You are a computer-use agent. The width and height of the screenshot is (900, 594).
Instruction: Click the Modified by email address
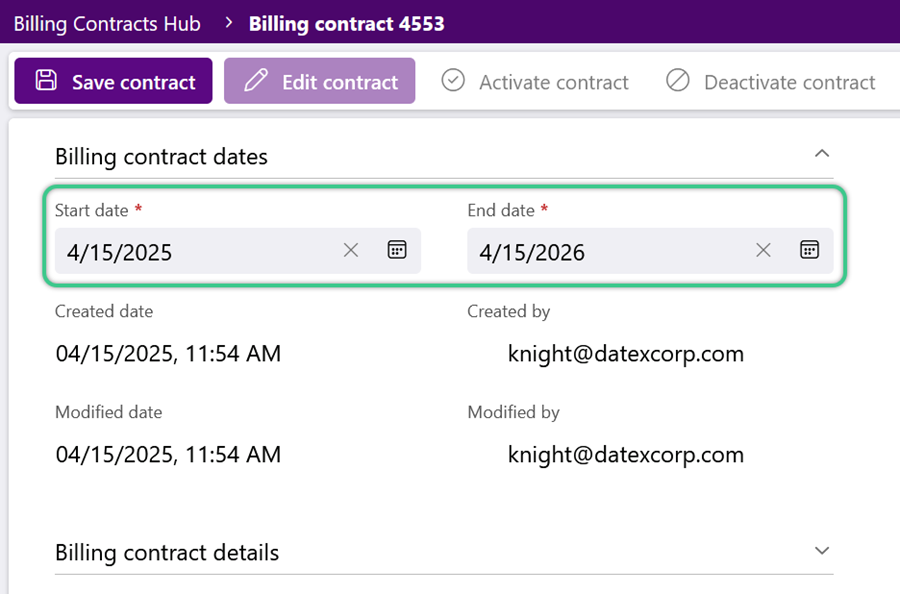626,455
